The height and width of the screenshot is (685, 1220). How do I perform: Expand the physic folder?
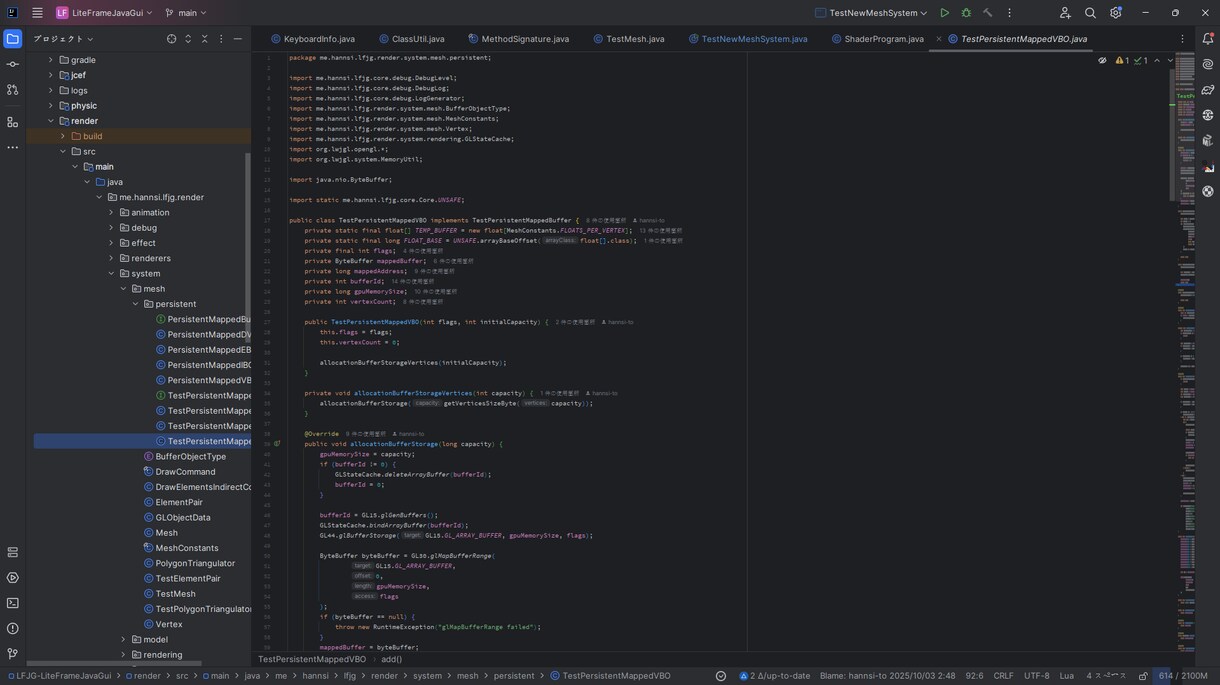click(51, 106)
